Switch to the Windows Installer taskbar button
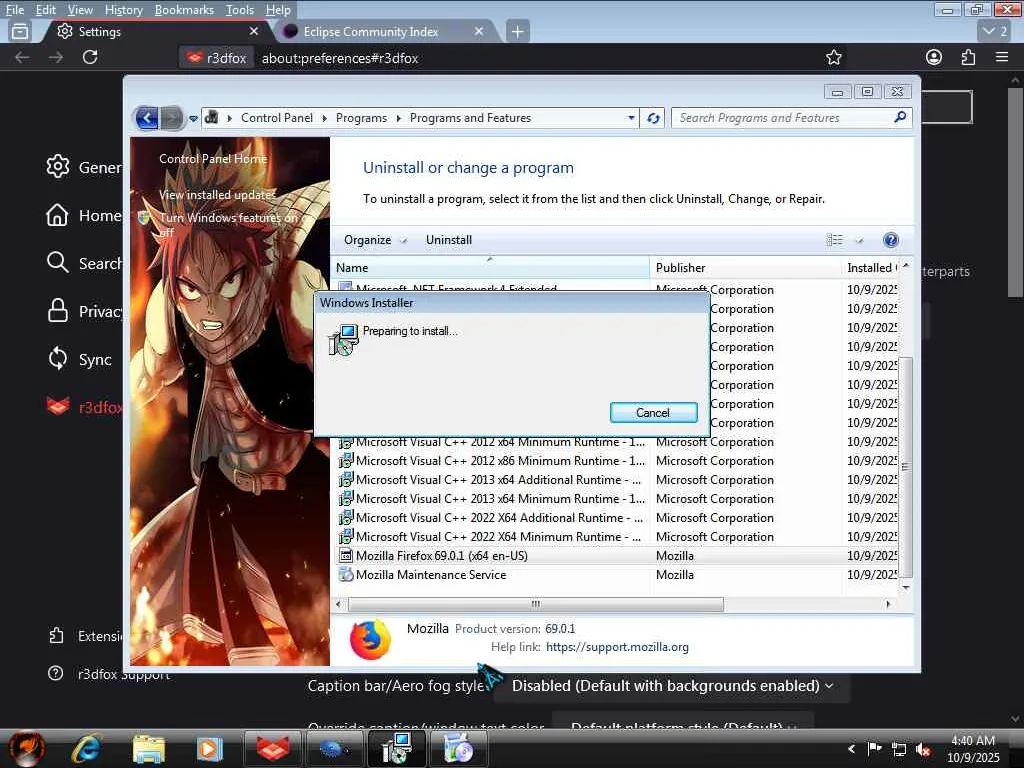 pyautogui.click(x=397, y=748)
